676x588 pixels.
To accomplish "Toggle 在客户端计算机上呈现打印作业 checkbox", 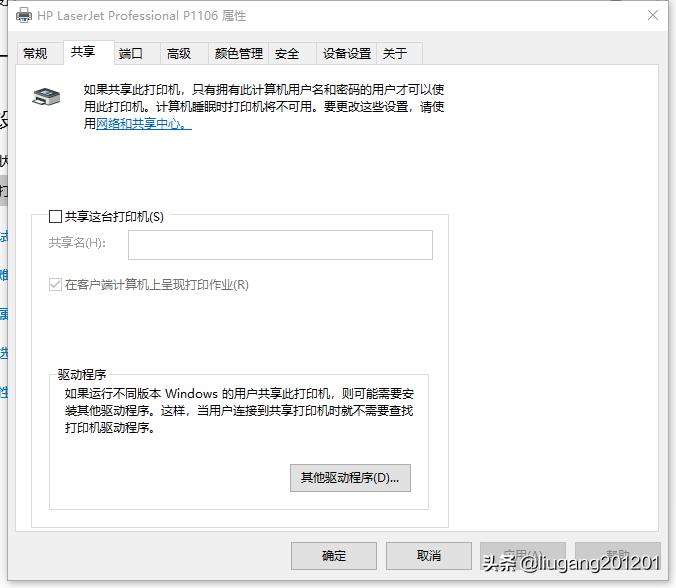I will pyautogui.click(x=56, y=285).
